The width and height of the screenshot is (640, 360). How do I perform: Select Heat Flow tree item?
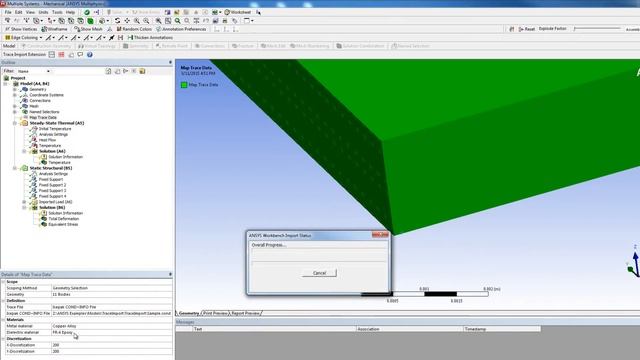point(47,140)
